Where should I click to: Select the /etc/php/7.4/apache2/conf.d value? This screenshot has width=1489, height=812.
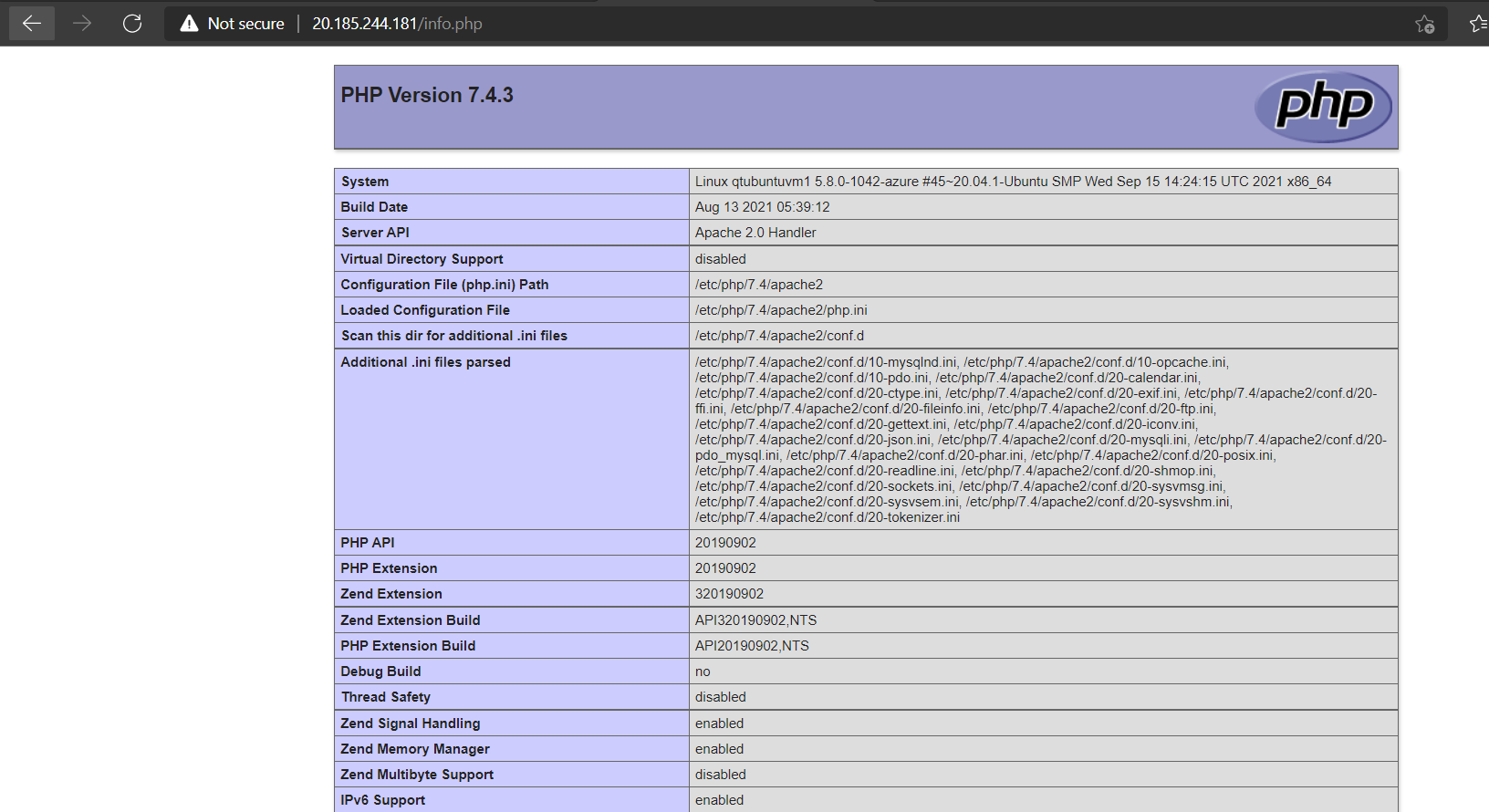click(779, 336)
